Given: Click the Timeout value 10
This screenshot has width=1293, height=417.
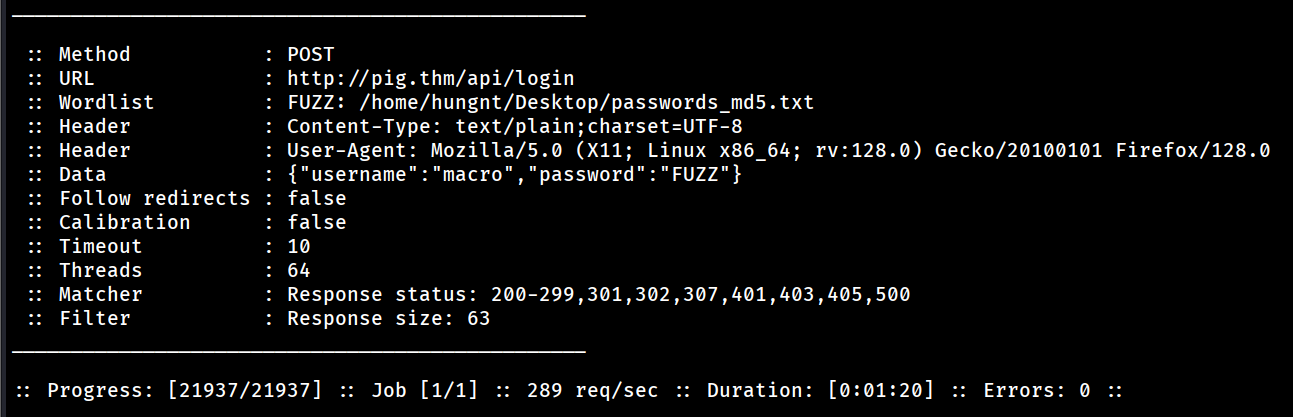Looking at the screenshot, I should (298, 246).
